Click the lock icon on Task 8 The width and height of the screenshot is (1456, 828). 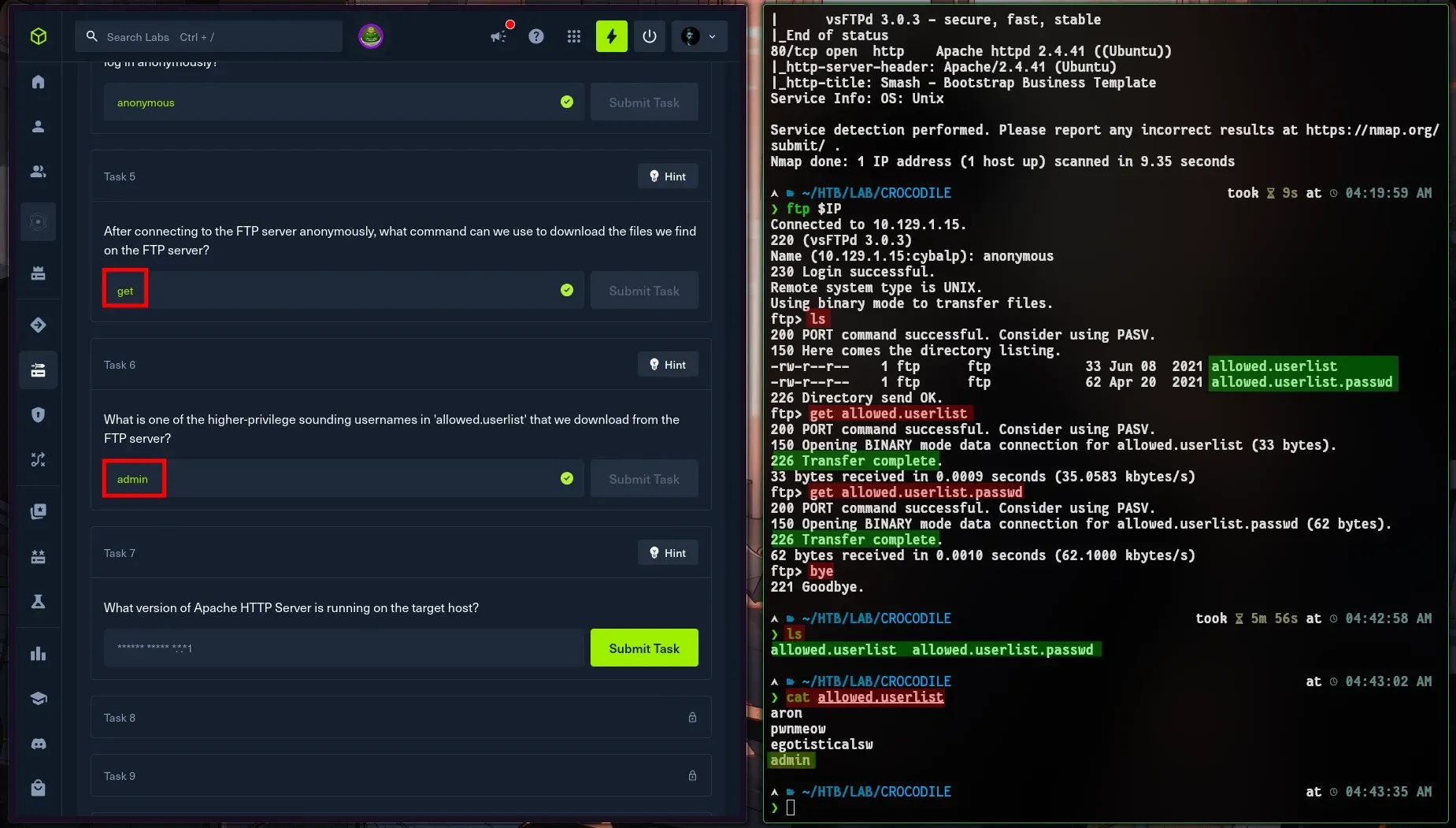(x=692, y=718)
